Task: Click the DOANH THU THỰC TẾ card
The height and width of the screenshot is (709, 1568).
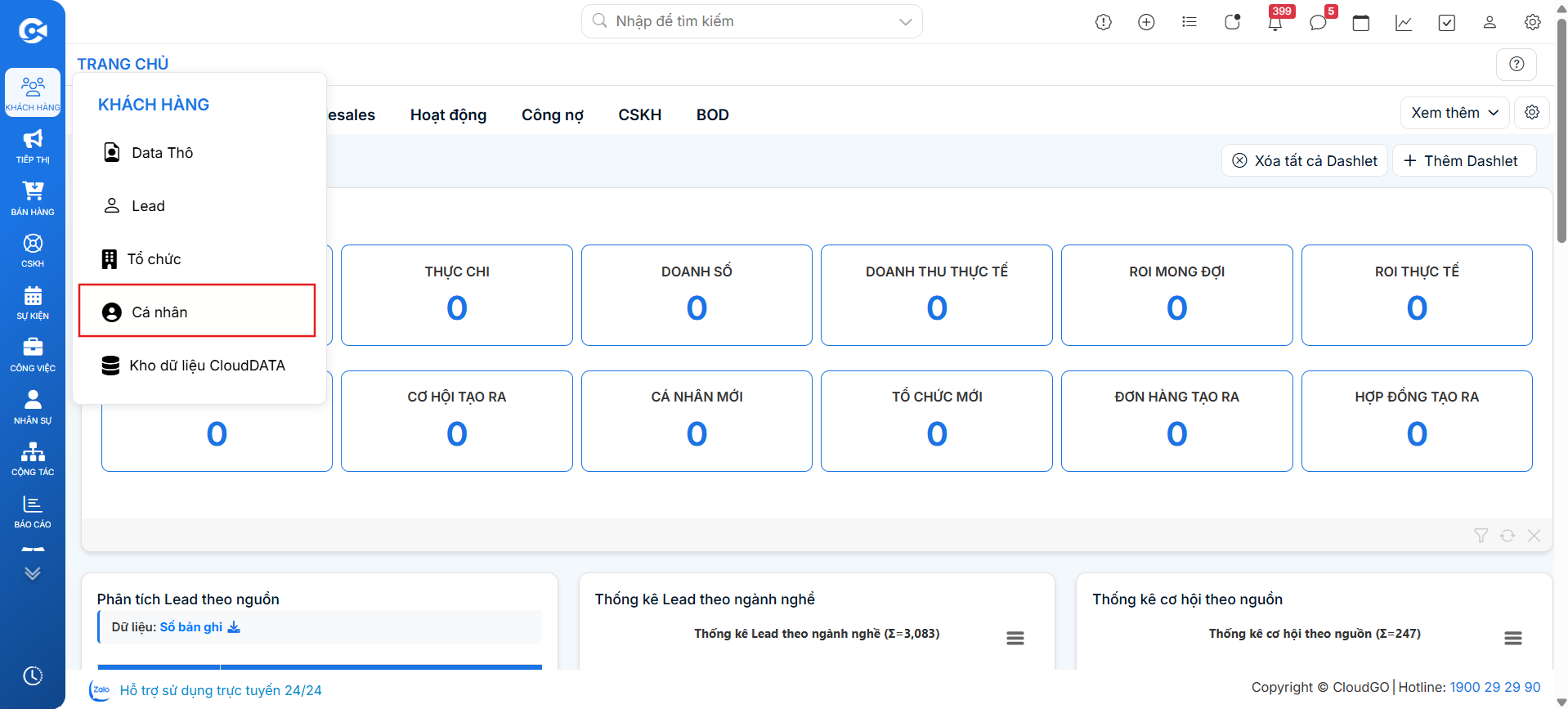Action: [x=937, y=295]
